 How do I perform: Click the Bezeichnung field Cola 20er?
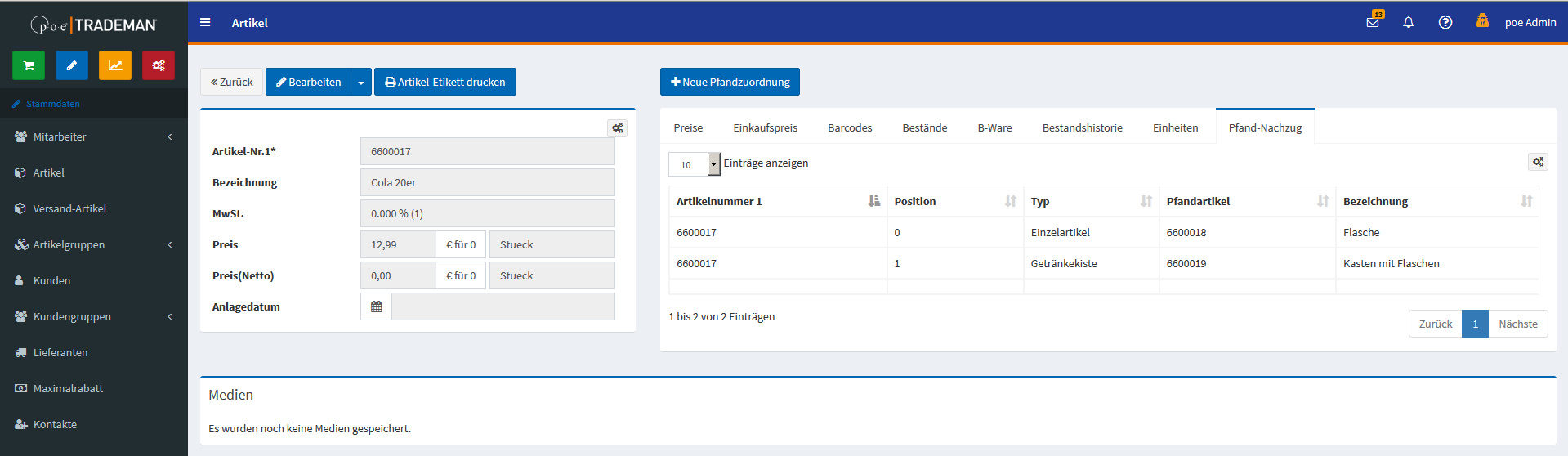coord(488,182)
